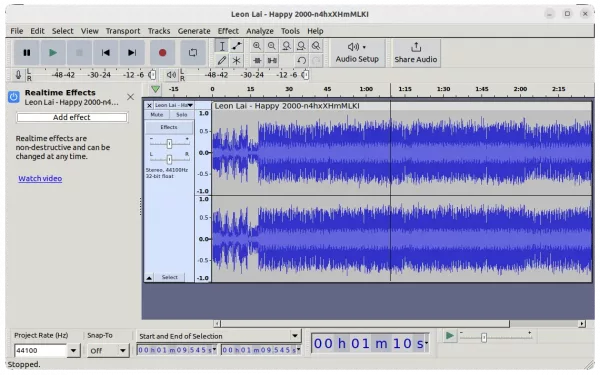The height and width of the screenshot is (375, 600).
Task: Click Fit Project to Width icon
Action: pos(301,46)
